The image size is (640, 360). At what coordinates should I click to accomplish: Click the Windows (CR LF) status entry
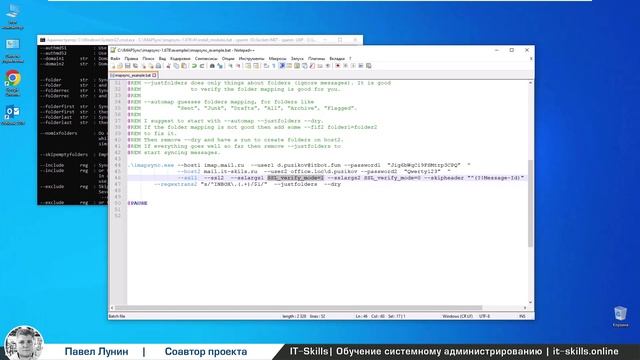pyautogui.click(x=457, y=316)
